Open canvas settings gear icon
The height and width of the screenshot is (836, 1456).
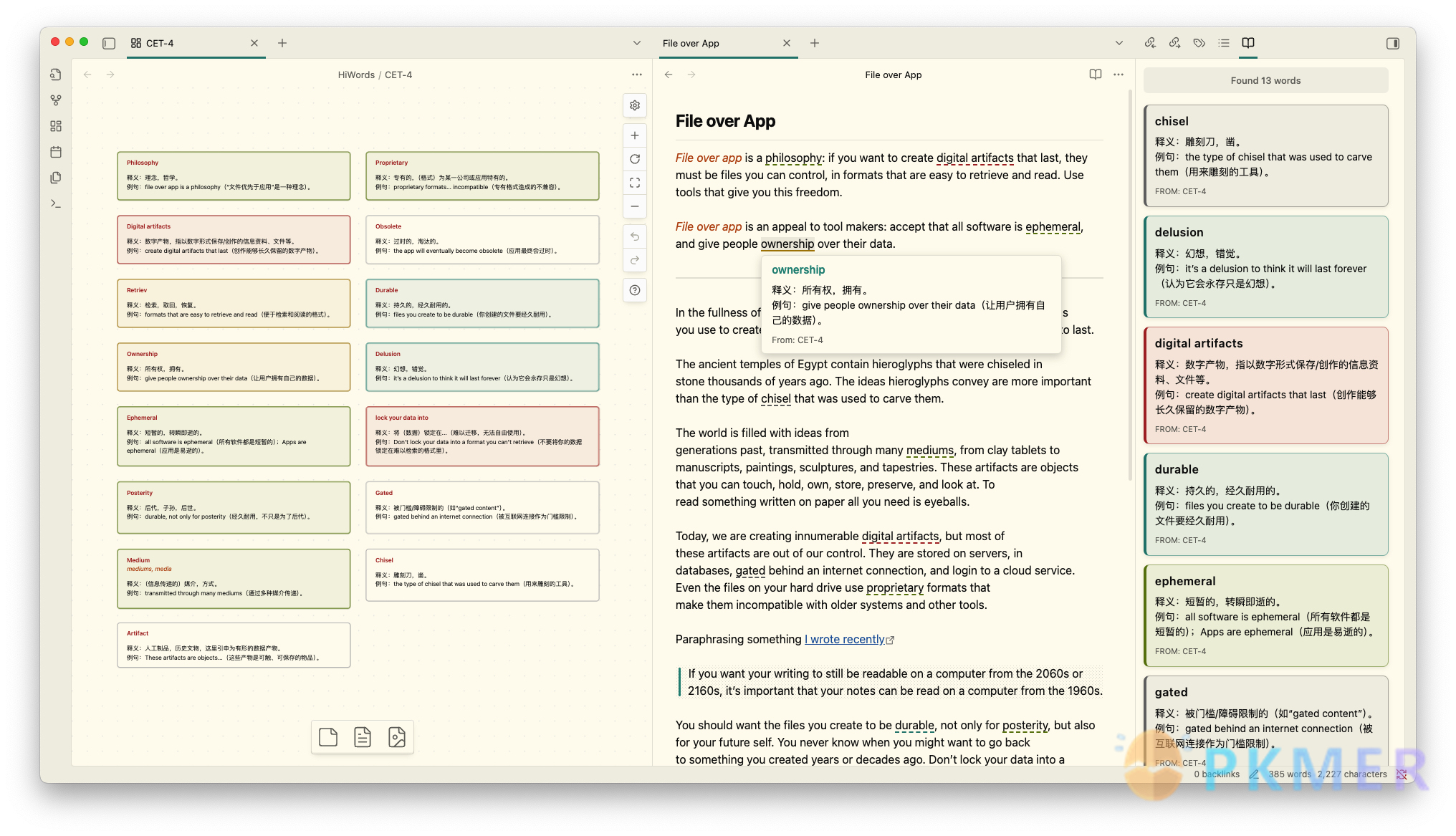coord(634,105)
